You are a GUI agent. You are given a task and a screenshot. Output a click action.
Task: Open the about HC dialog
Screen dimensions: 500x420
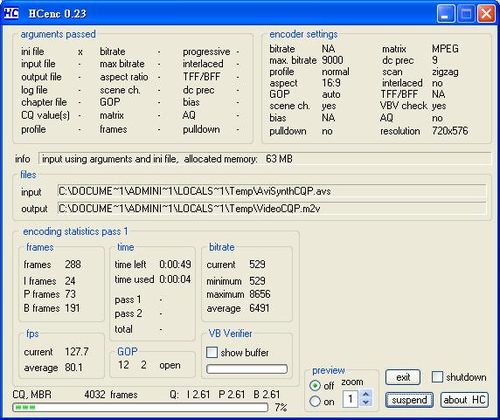click(x=464, y=400)
